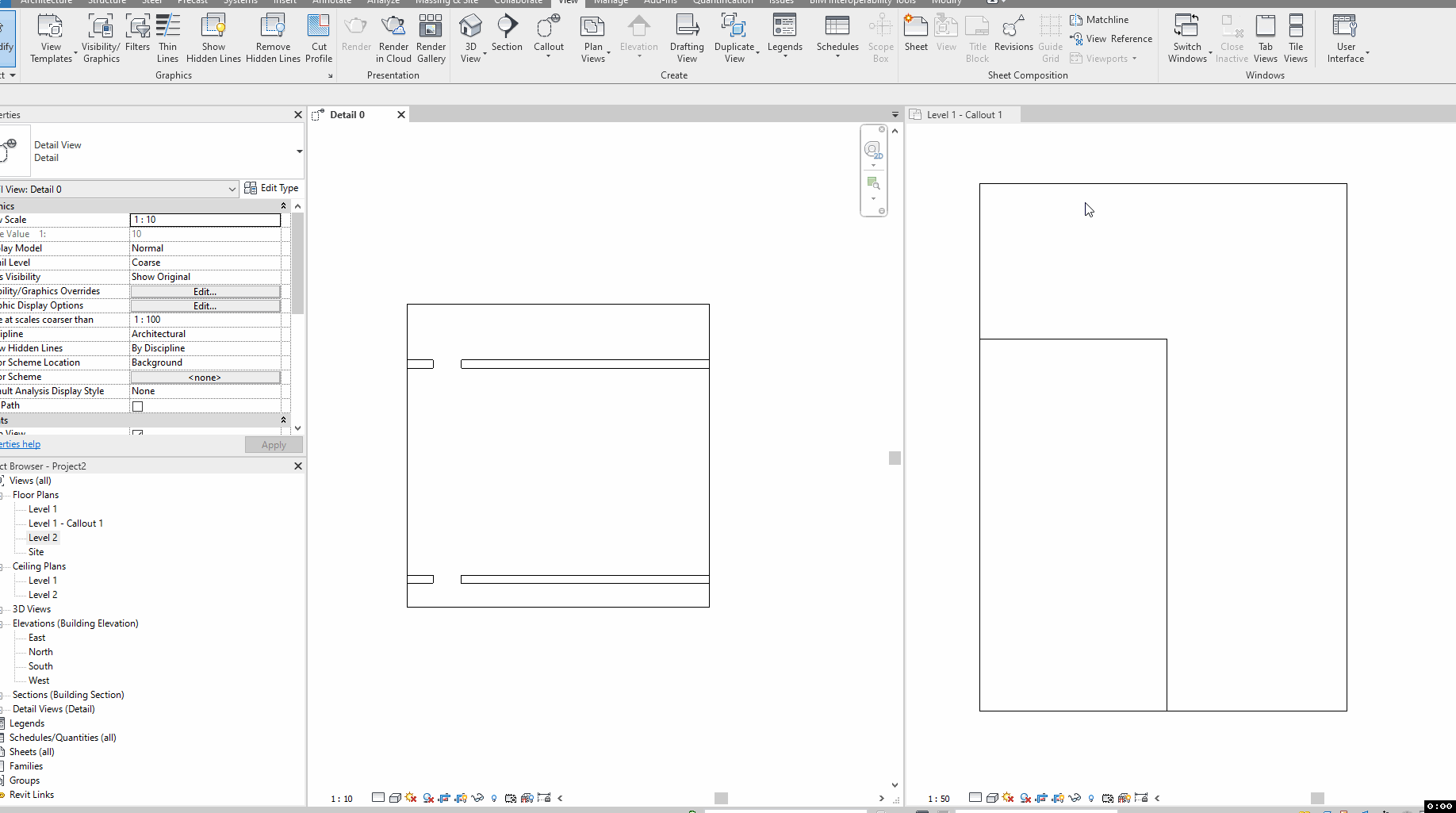Open Render in Cloud

coord(393,38)
